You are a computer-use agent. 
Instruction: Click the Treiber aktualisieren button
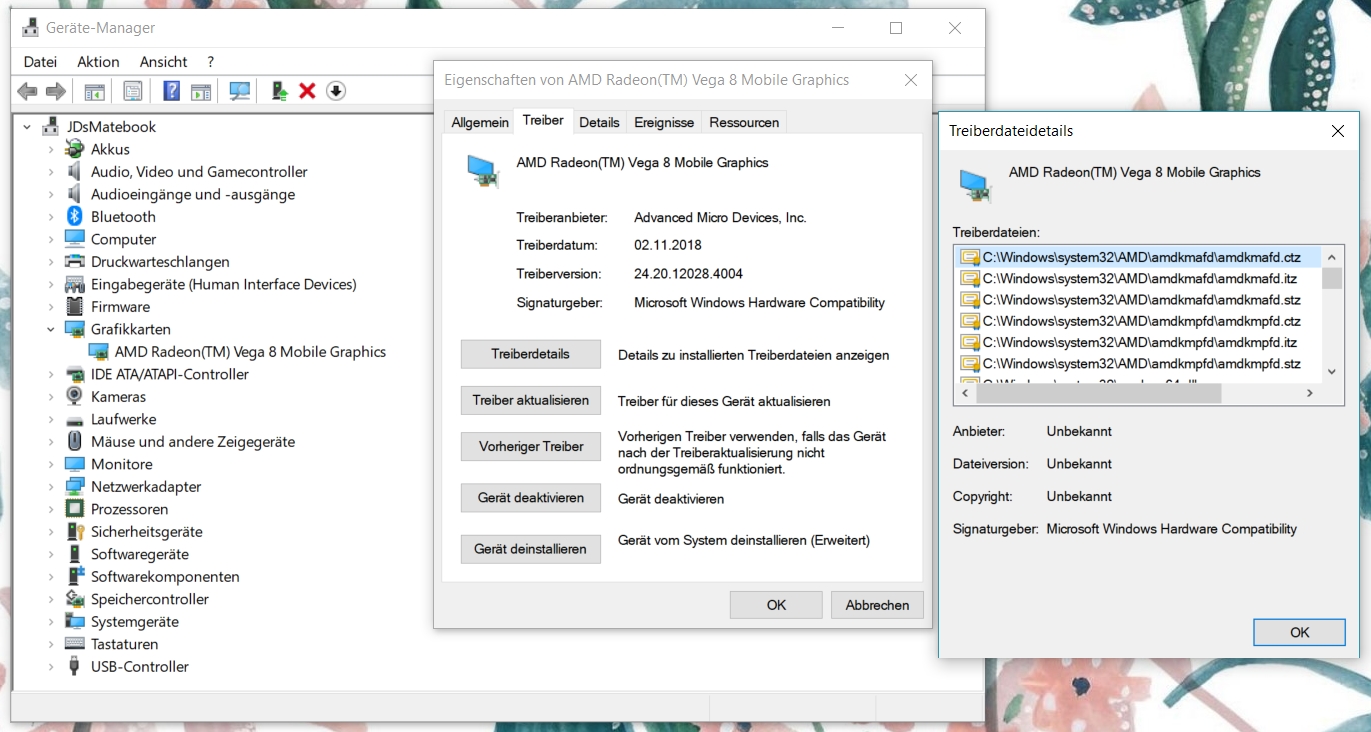530,400
